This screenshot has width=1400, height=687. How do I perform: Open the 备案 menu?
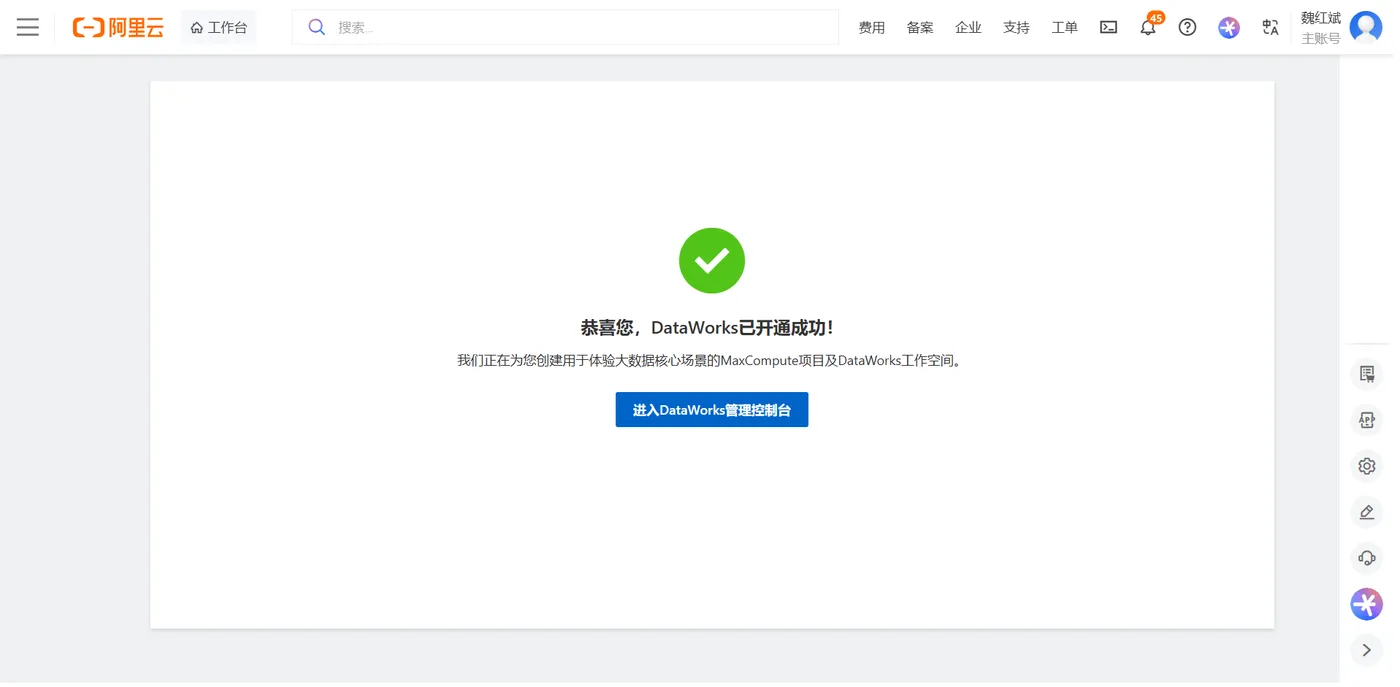click(x=920, y=27)
